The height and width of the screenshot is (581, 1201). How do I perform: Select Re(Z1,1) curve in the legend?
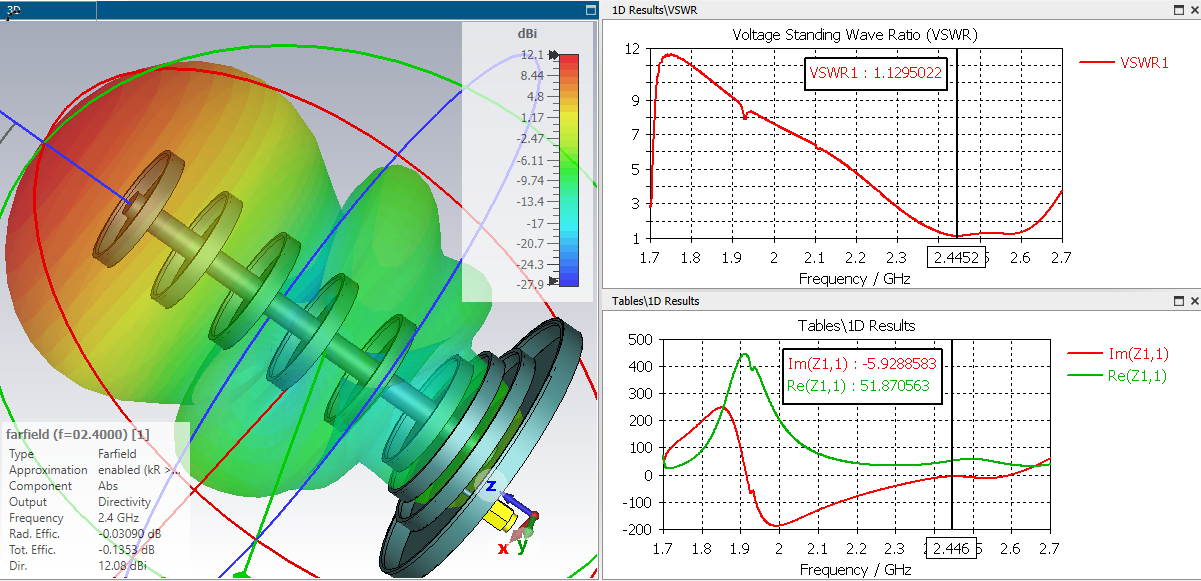(1118, 376)
